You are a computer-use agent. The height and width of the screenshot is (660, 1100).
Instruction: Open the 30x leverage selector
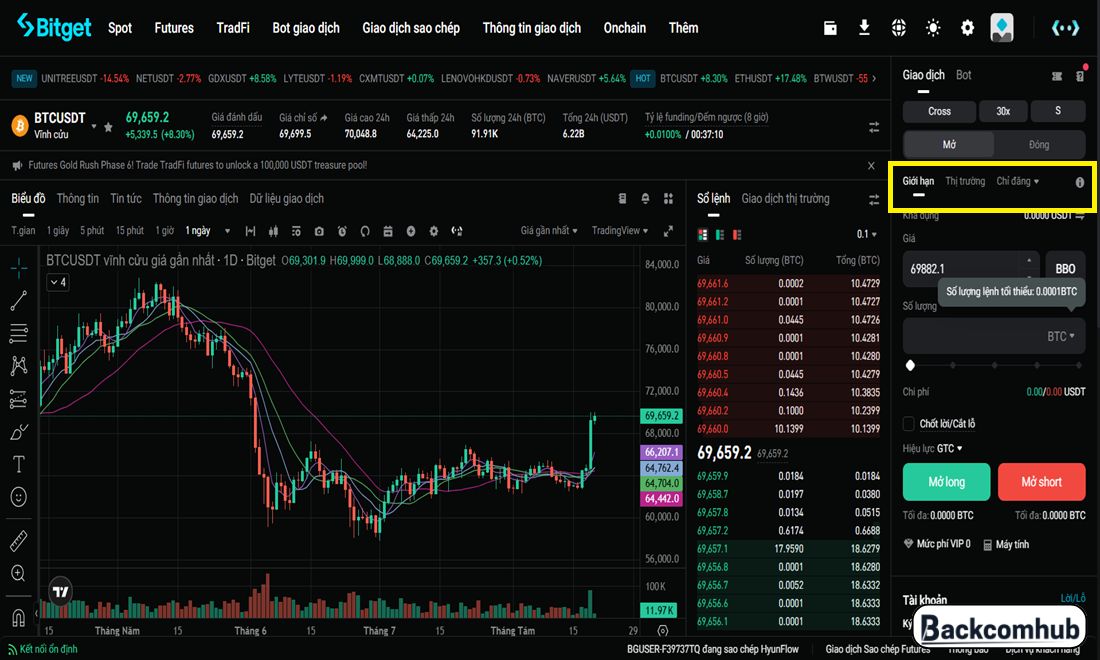point(1003,111)
